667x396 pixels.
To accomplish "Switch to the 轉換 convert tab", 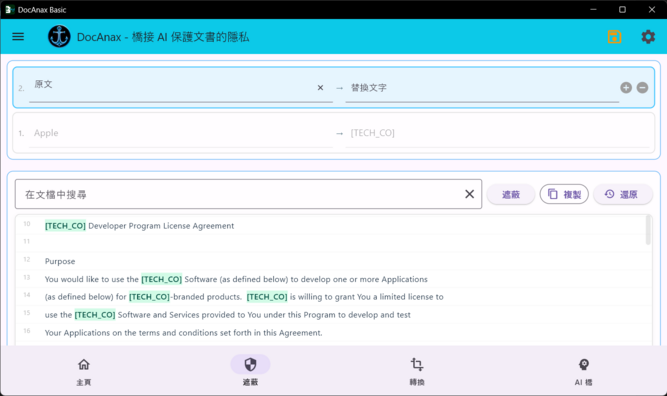I will point(417,371).
